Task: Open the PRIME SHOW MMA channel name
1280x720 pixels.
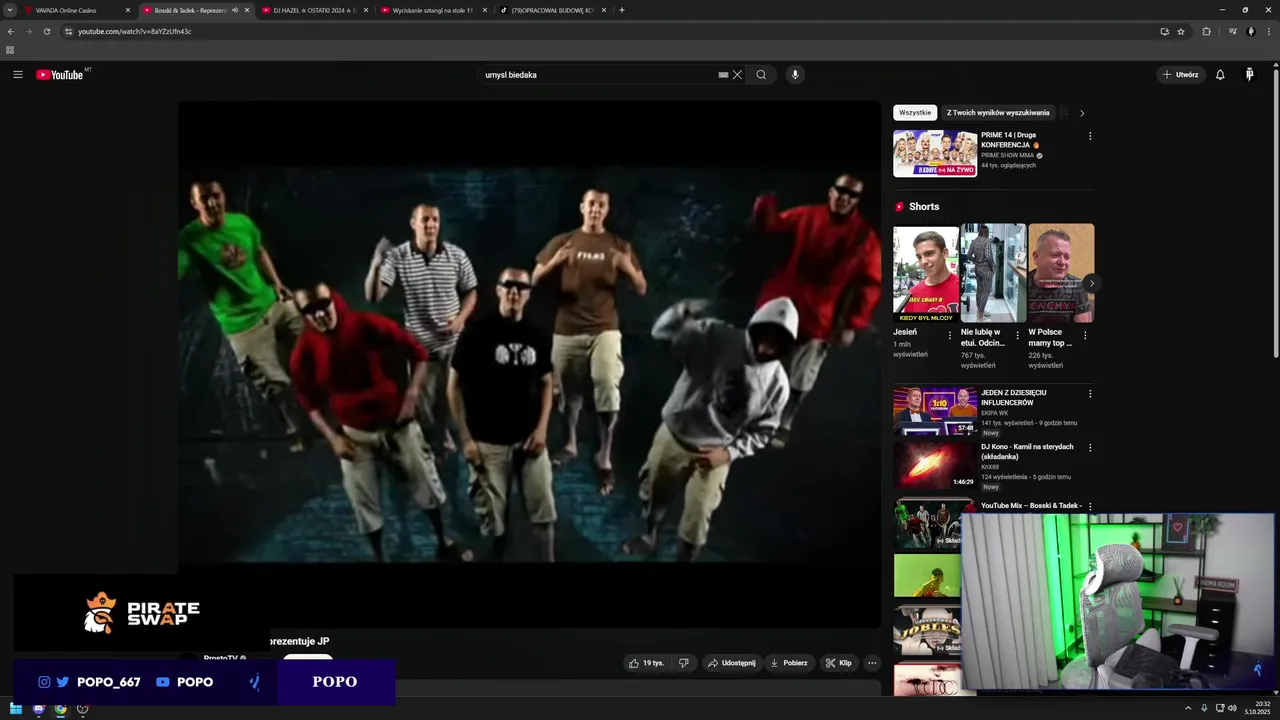Action: (x=1007, y=156)
